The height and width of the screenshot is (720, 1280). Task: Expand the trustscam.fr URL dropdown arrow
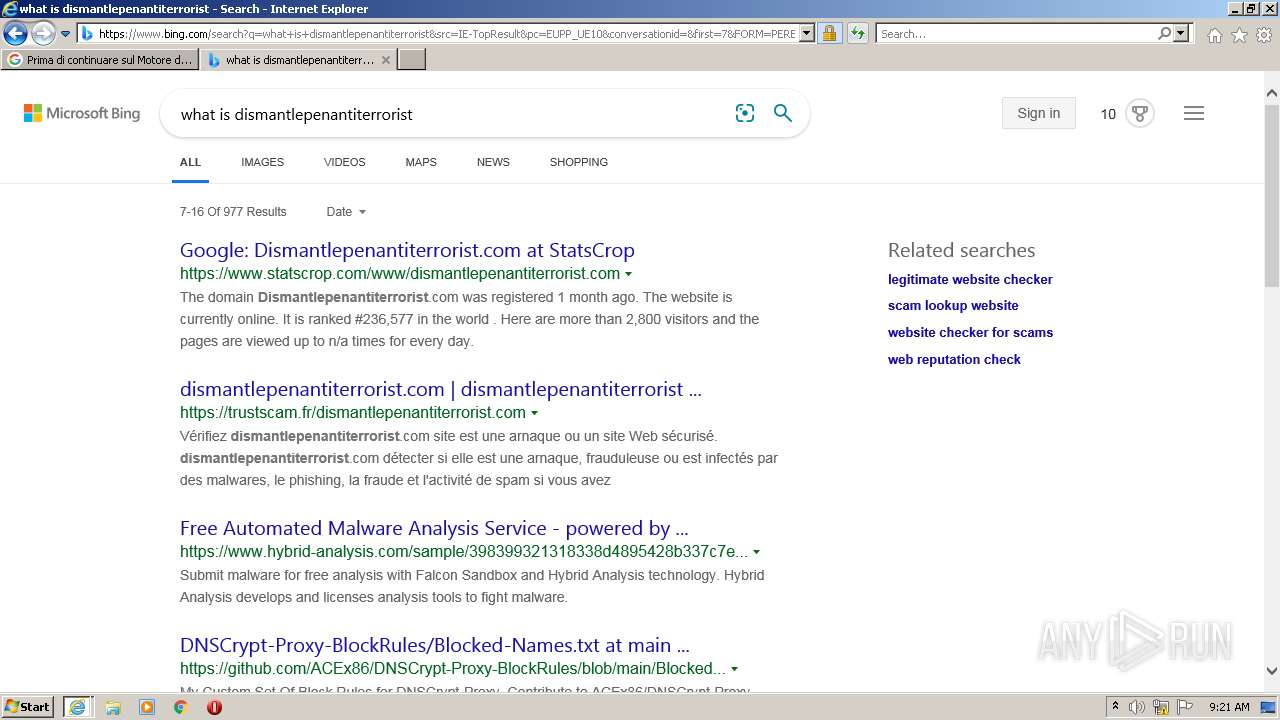(x=534, y=413)
